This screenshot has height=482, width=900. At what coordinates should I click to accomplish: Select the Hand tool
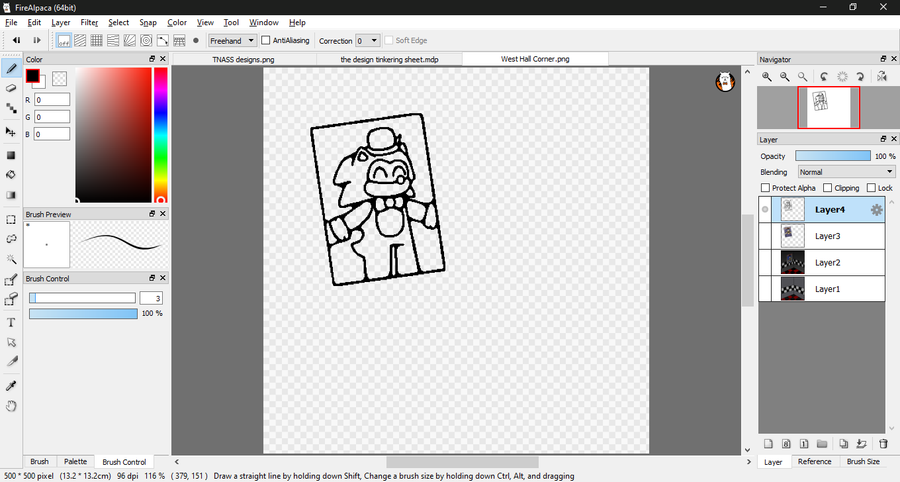[x=11, y=406]
